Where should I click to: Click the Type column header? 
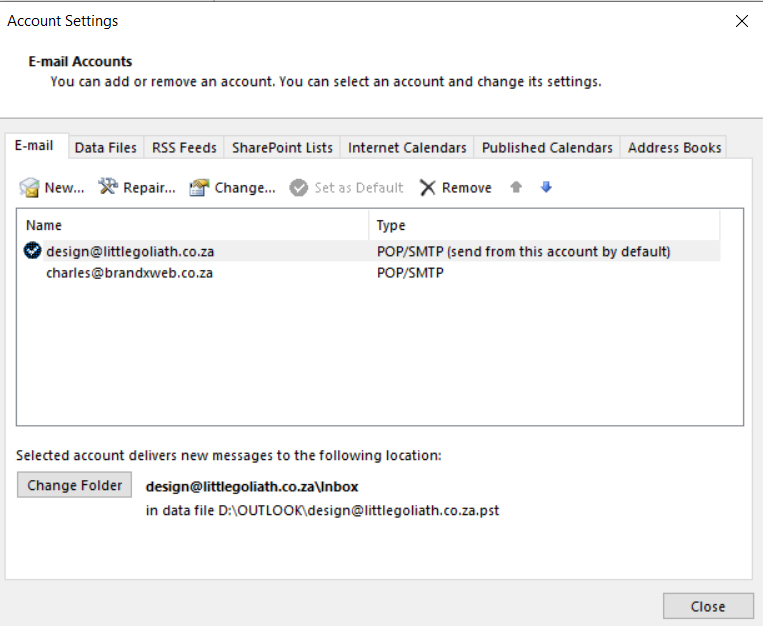pyautogui.click(x=540, y=226)
